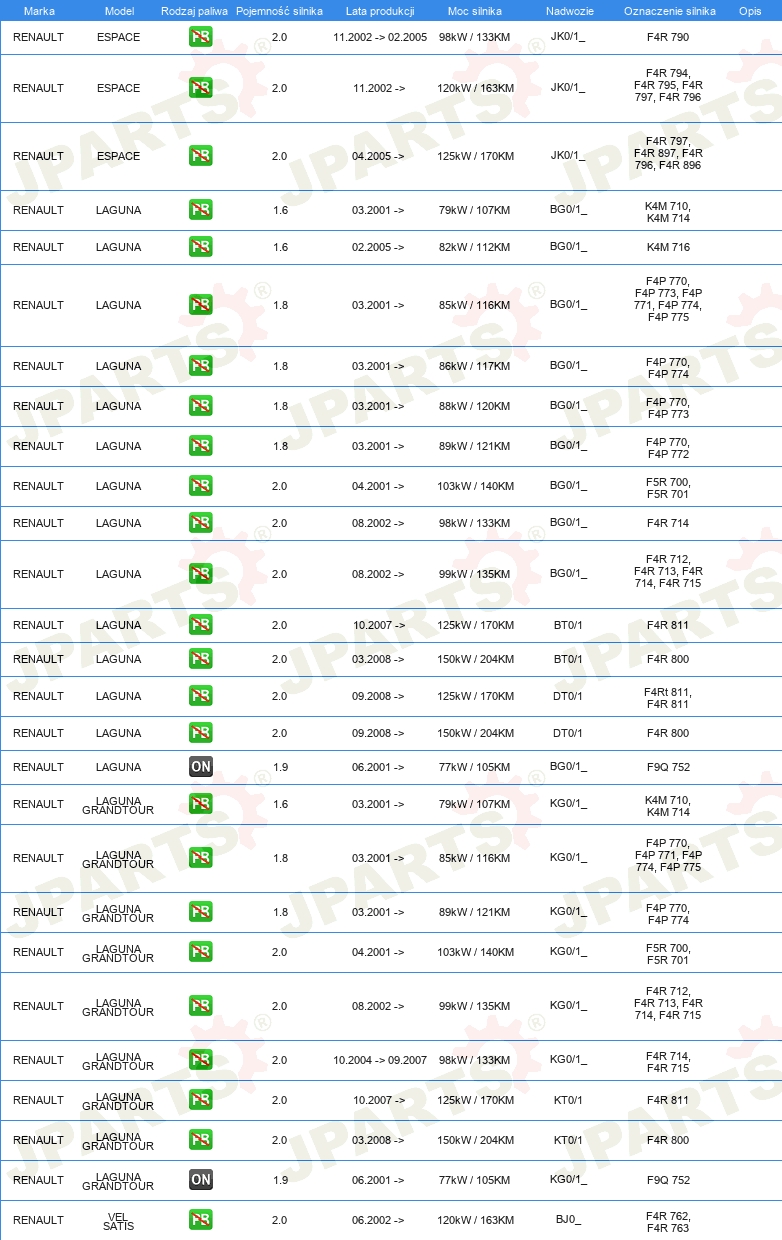This screenshot has height=1240, width=782.
Task: Click PB icon in Laguna BG0/1_ 103kW/140KM row
Action: tap(201, 486)
